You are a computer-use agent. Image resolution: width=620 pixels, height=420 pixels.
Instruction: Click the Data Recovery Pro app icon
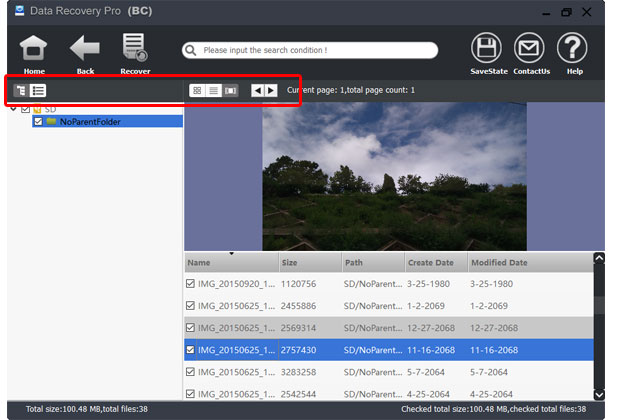tap(19, 11)
